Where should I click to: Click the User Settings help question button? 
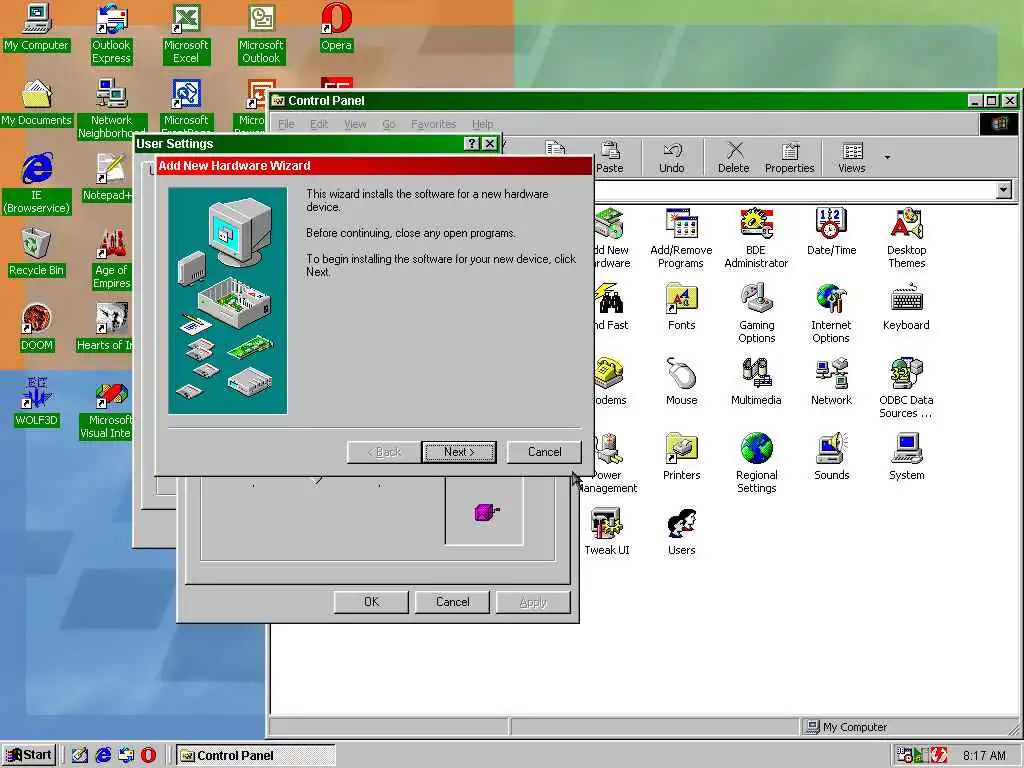(472, 144)
